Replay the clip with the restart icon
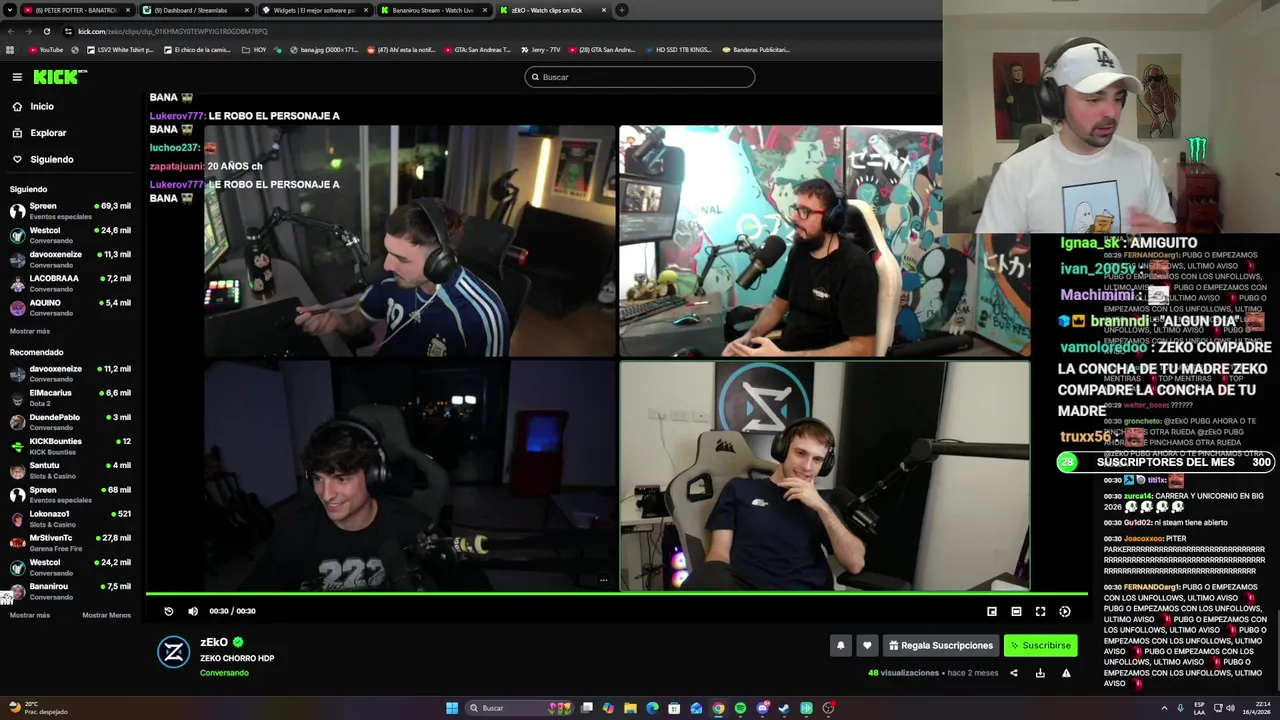1280x720 pixels. [x=169, y=611]
